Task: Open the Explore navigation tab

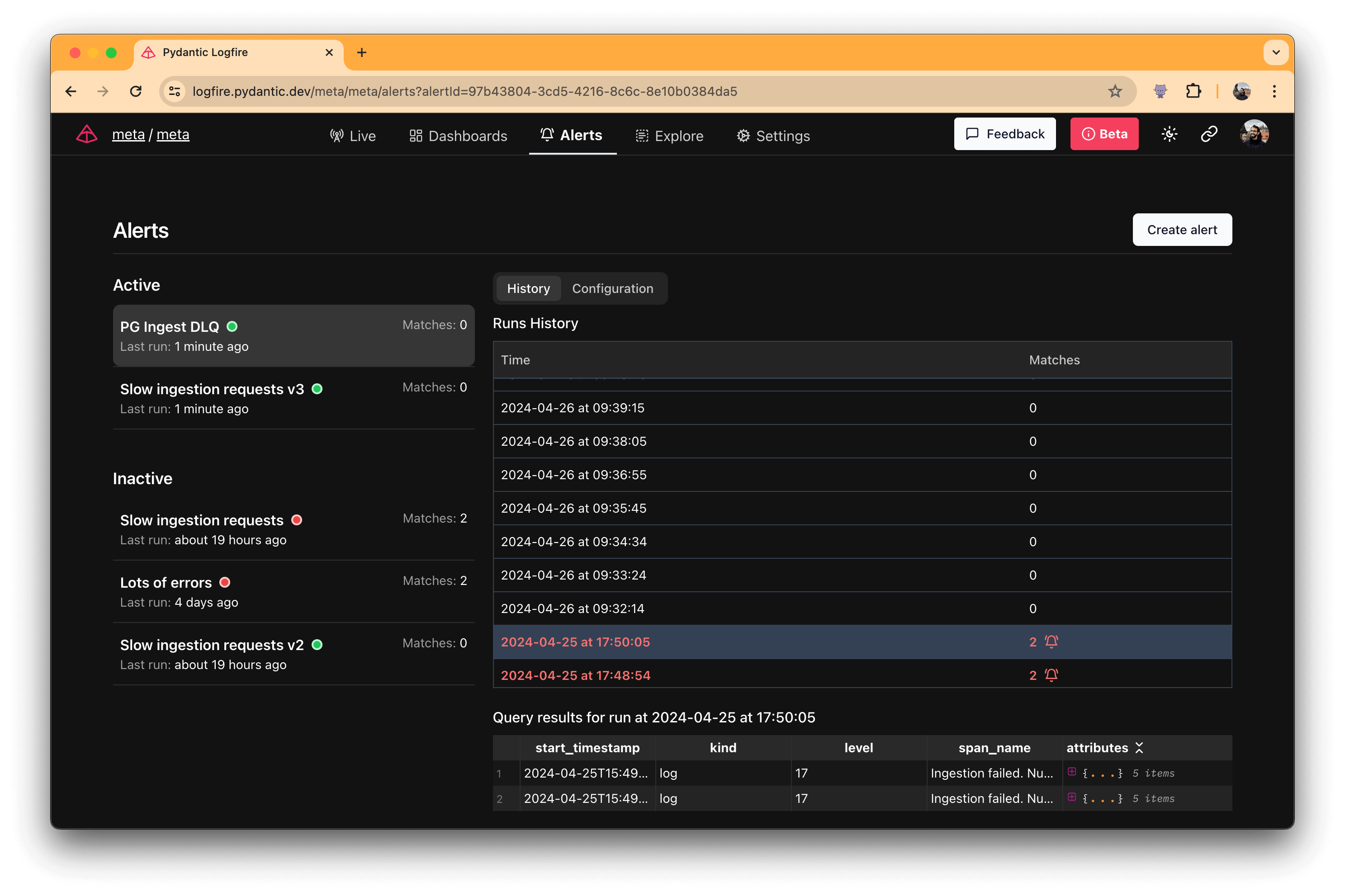Action: click(x=669, y=136)
